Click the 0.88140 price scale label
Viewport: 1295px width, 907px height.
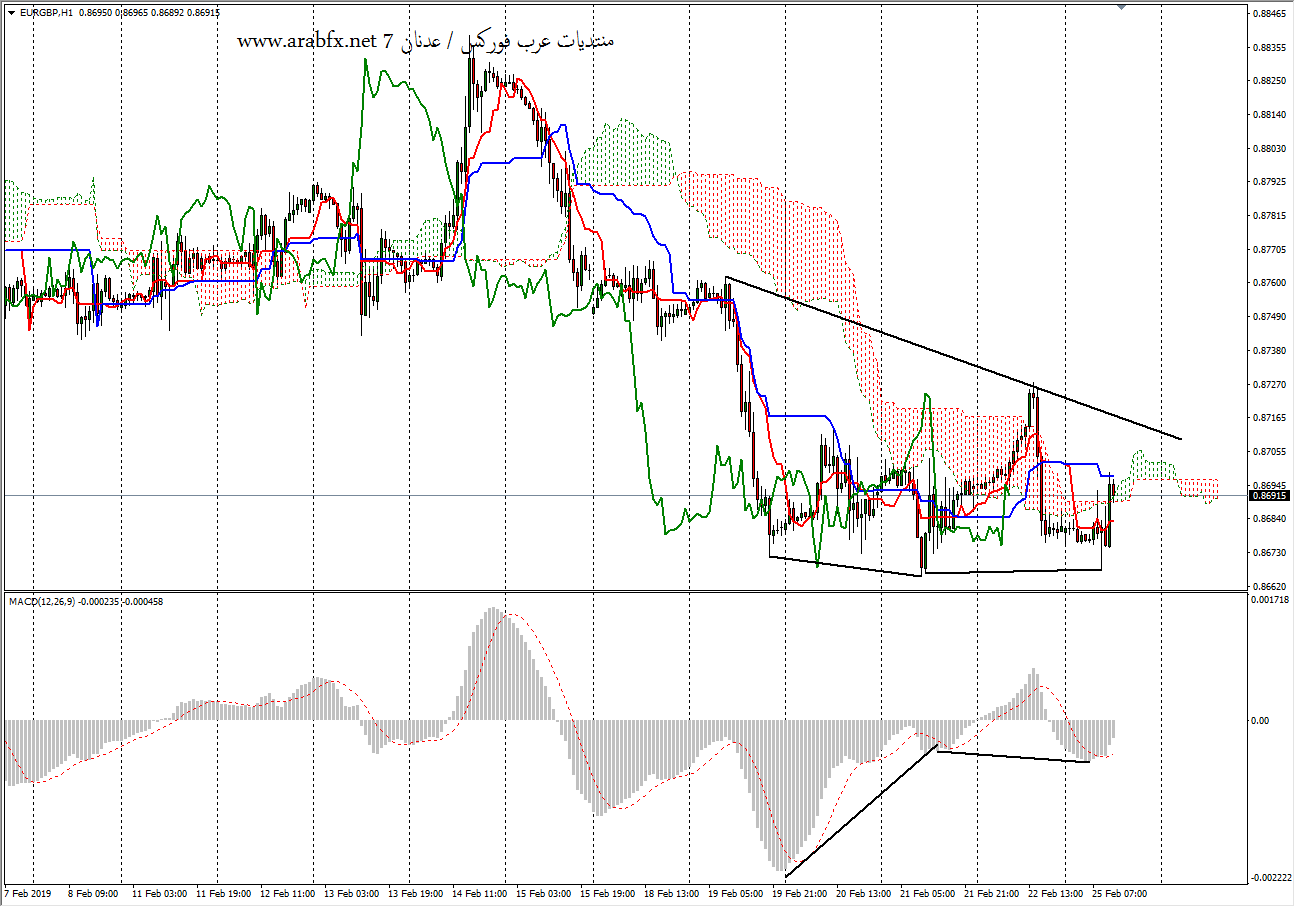(x=1269, y=115)
